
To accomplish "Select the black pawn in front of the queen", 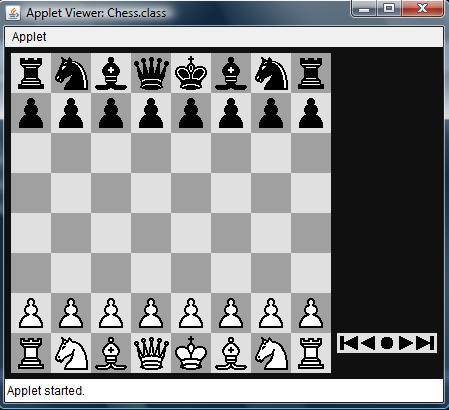I will tap(151, 113).
